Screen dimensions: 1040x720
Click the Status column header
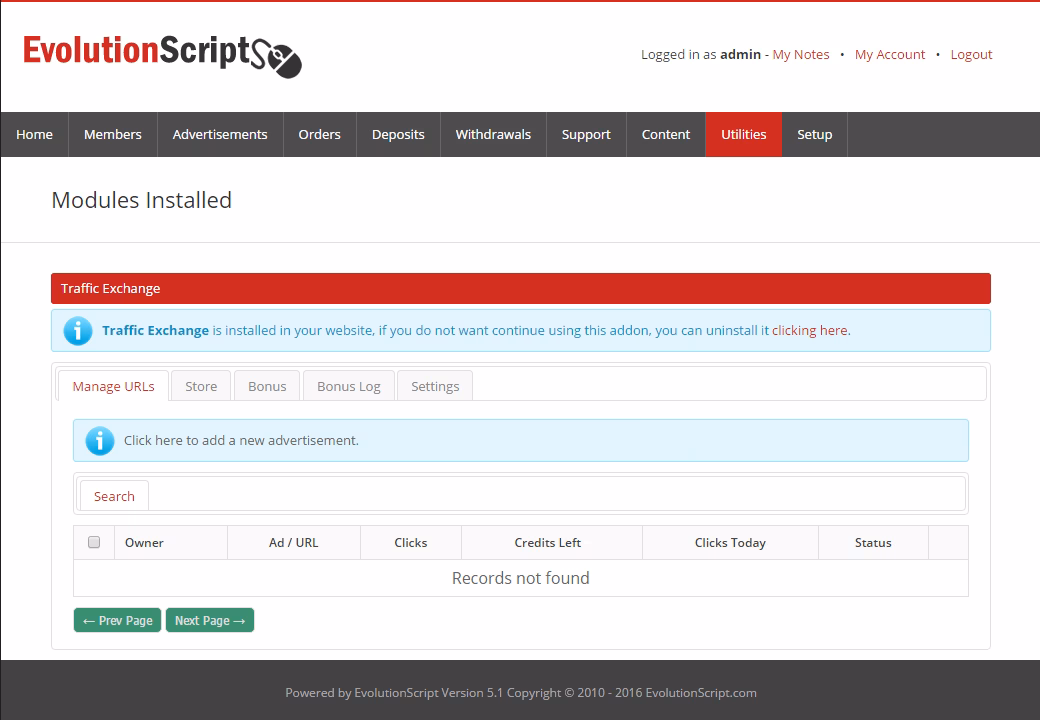(873, 542)
